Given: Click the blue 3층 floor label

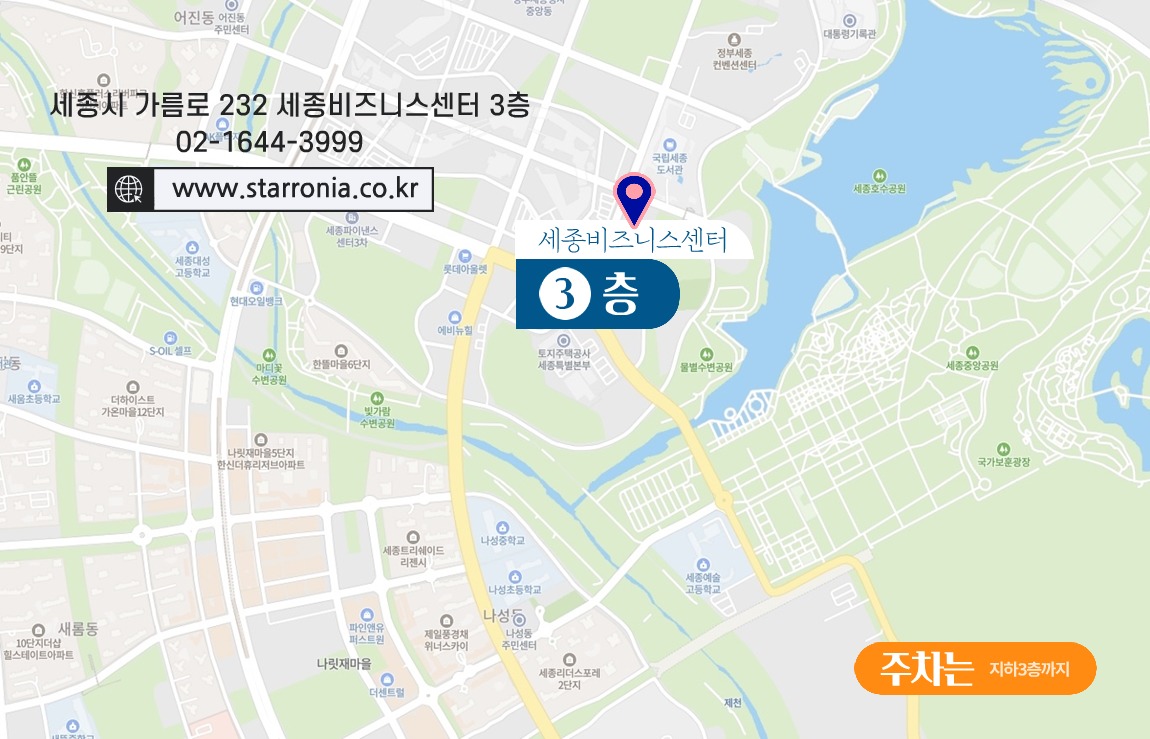Looking at the screenshot, I should point(598,294).
